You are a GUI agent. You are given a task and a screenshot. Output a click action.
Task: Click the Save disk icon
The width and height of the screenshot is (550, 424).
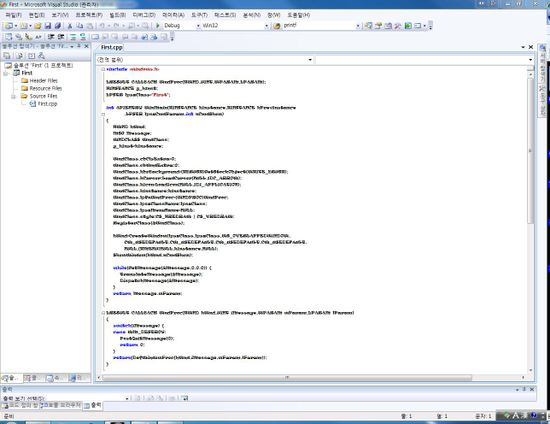click(48, 26)
